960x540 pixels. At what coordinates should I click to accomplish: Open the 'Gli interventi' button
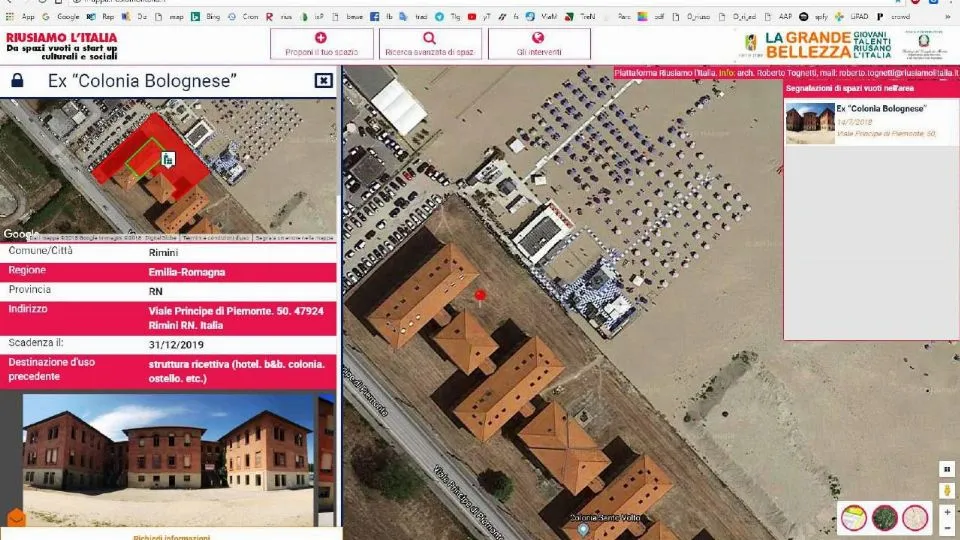[x=539, y=44]
